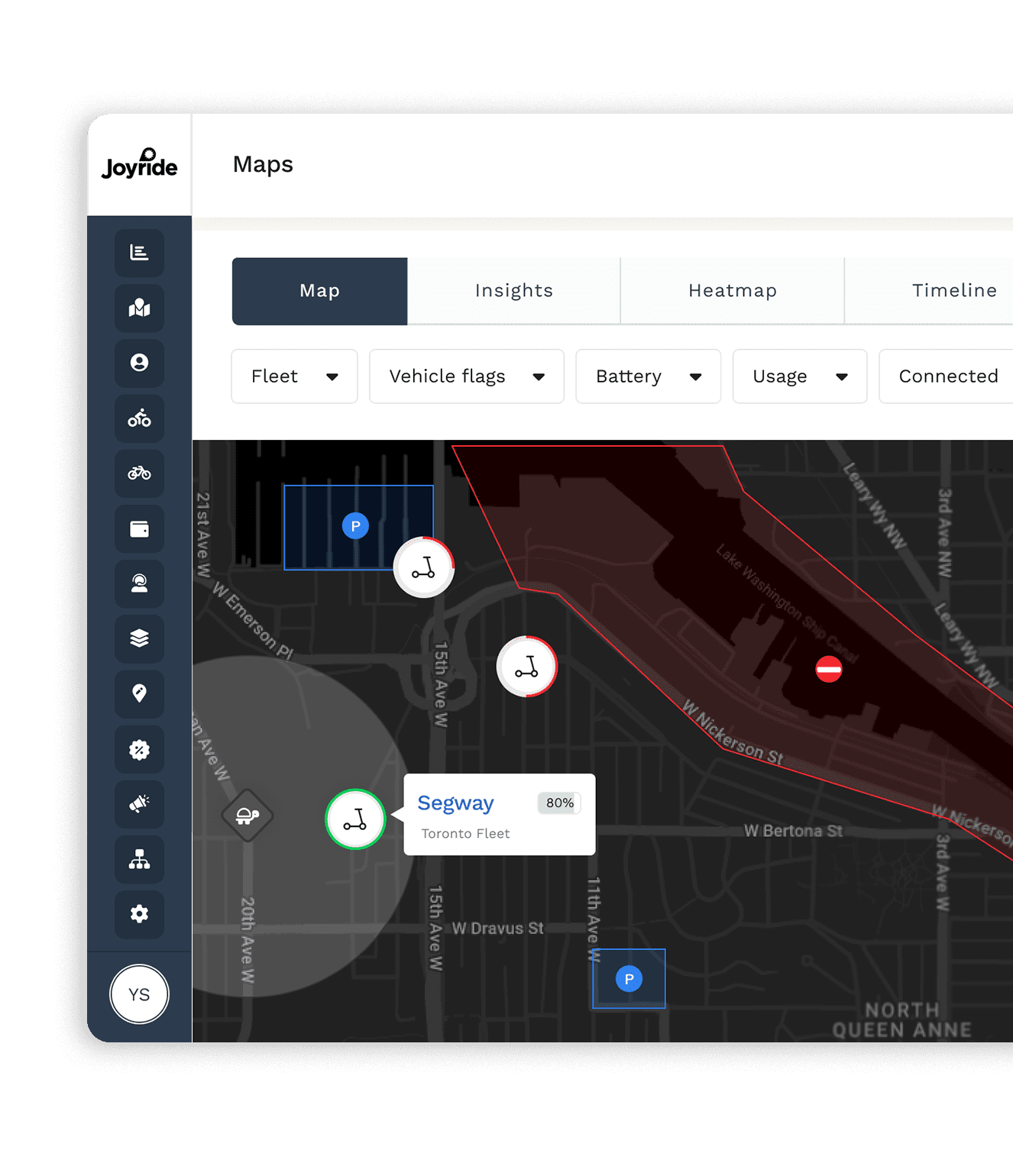Click the YS user avatar
This screenshot has height=1176, width=1013.
pyautogui.click(x=139, y=994)
